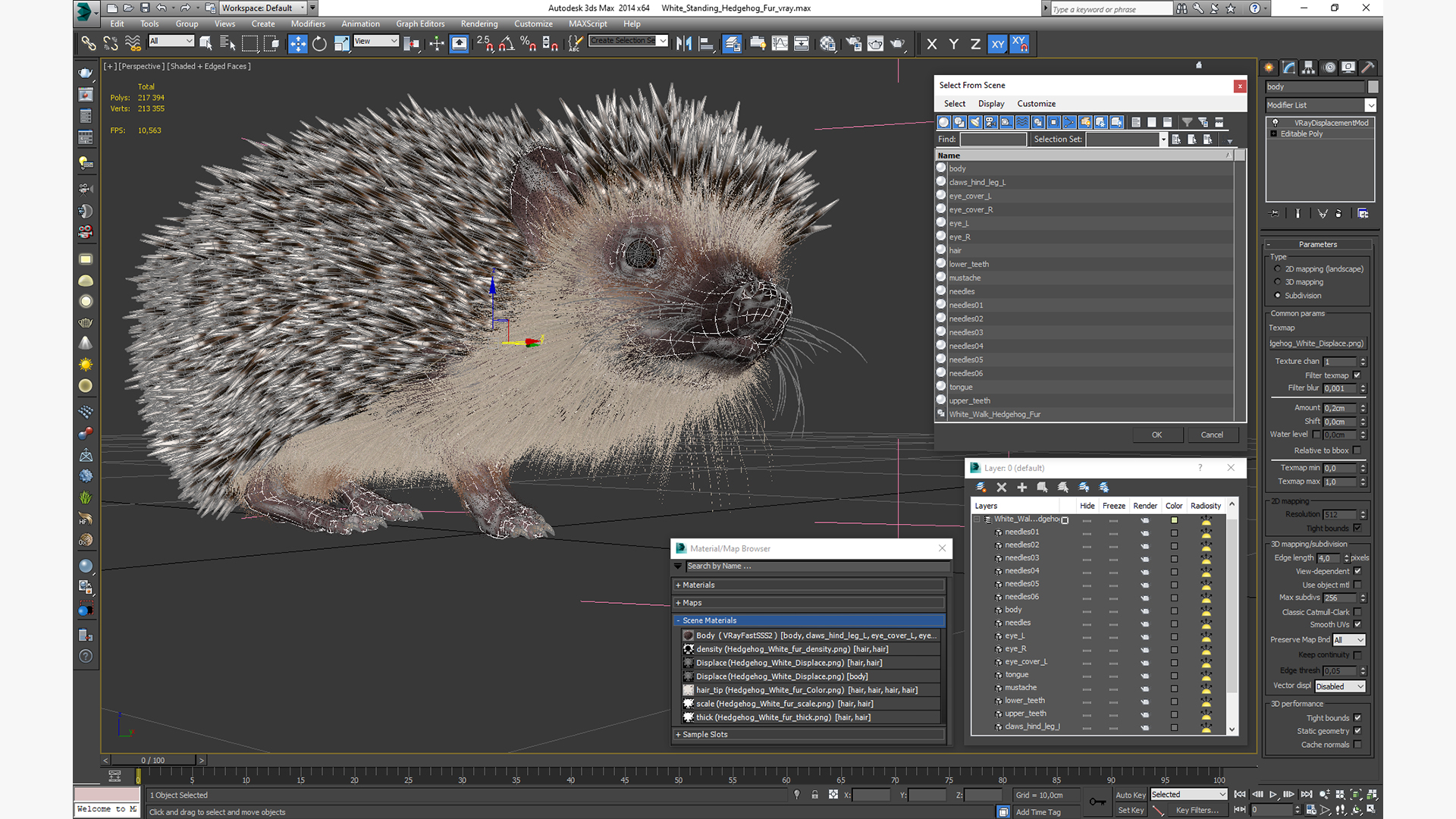Toggle VRayDisplacementMod lightbulb on/off
The width and height of the screenshot is (1456, 819).
(x=1276, y=123)
